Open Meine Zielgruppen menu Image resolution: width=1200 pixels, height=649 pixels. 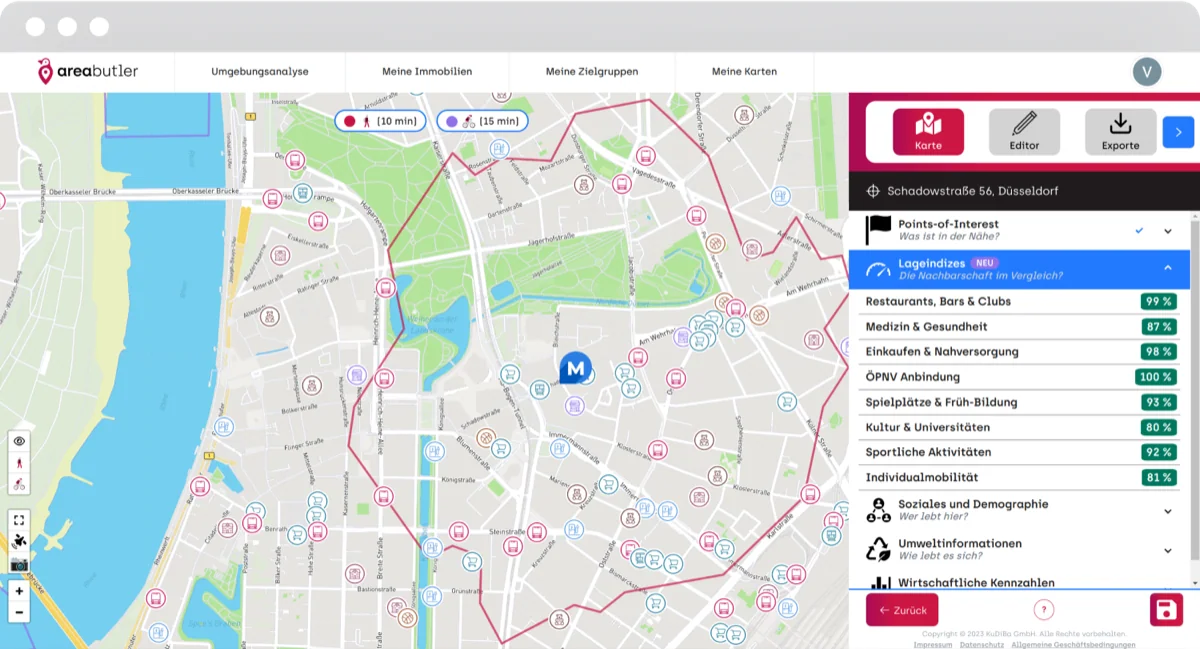tap(592, 72)
